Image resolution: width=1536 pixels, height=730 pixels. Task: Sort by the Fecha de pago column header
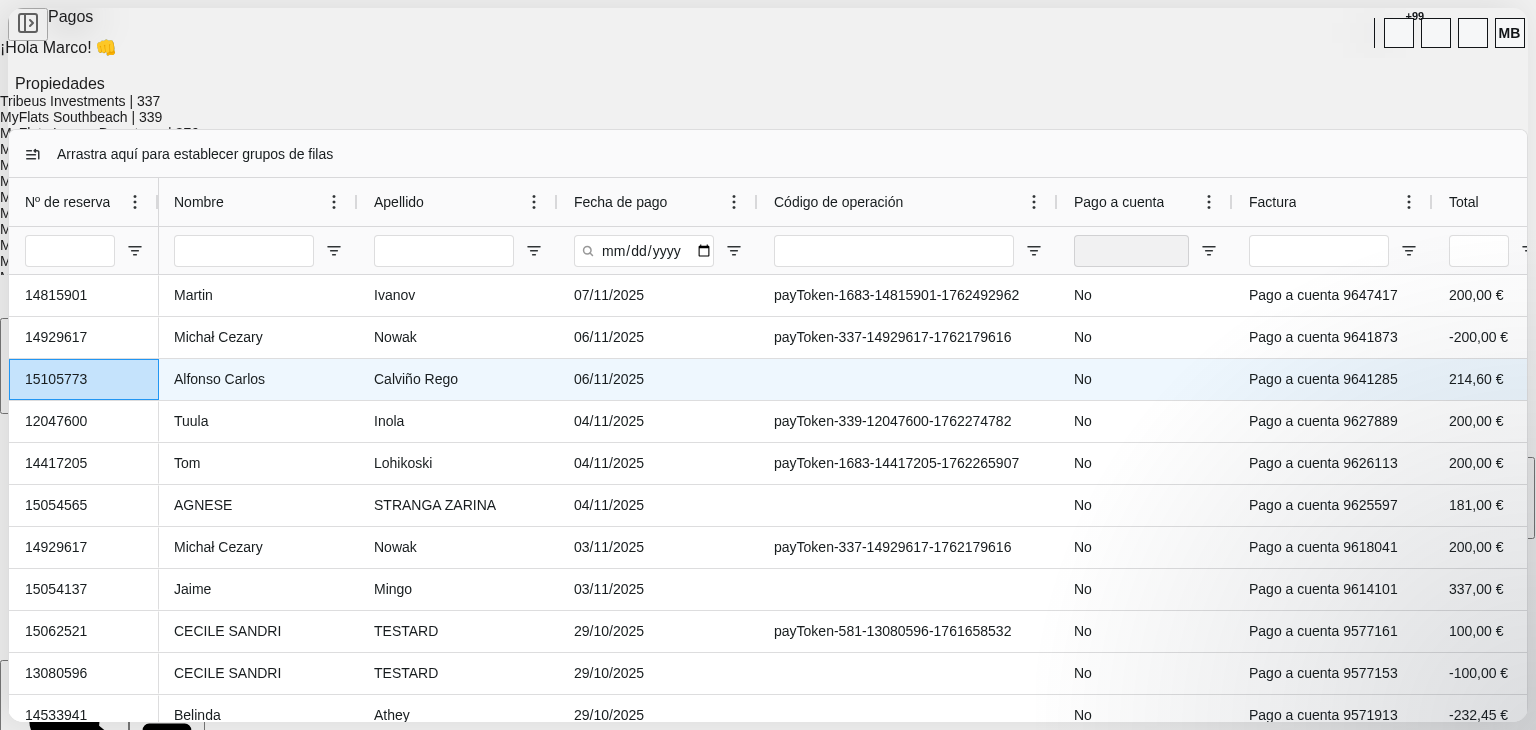pyautogui.click(x=620, y=202)
